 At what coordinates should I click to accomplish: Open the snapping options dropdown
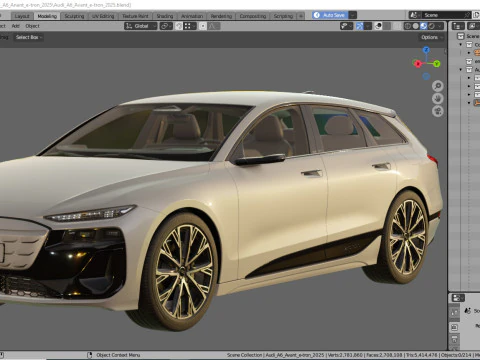pyautogui.click(x=190, y=26)
